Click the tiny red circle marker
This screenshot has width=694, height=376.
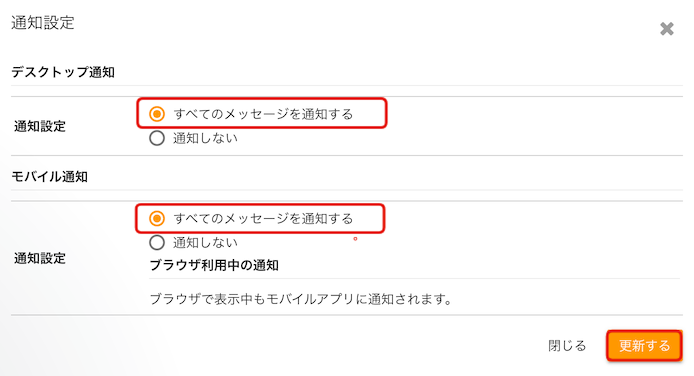click(x=355, y=239)
